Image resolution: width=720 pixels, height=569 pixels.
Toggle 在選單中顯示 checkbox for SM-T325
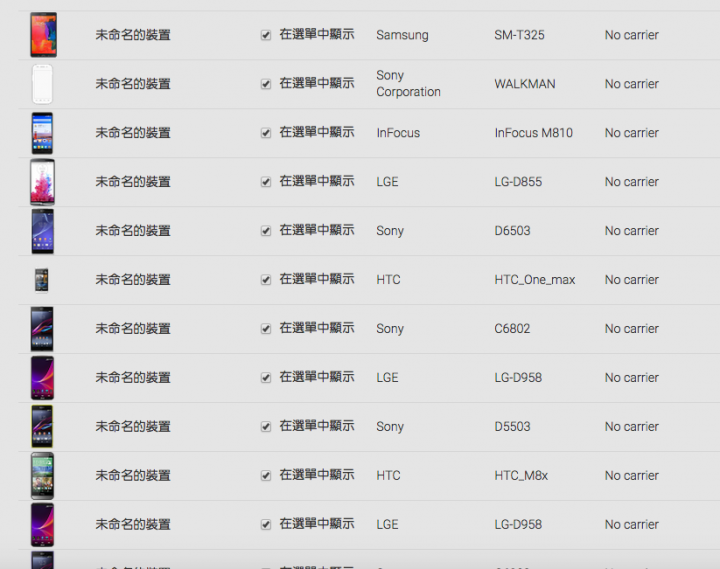coord(266,35)
